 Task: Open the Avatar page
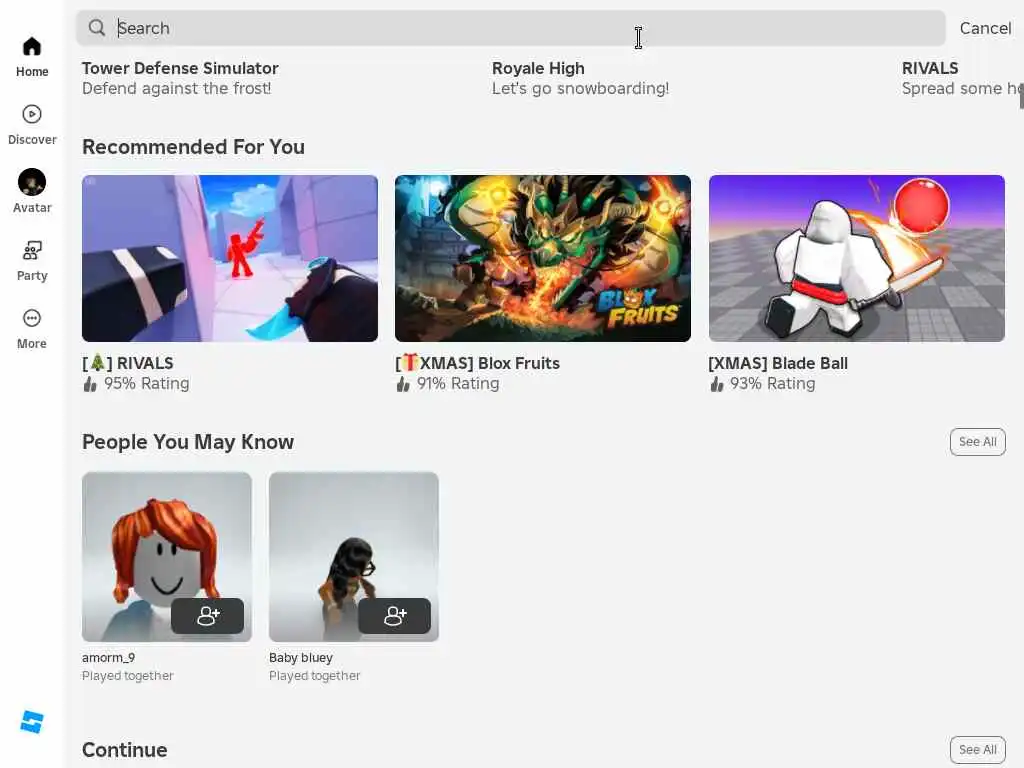pyautogui.click(x=31, y=191)
